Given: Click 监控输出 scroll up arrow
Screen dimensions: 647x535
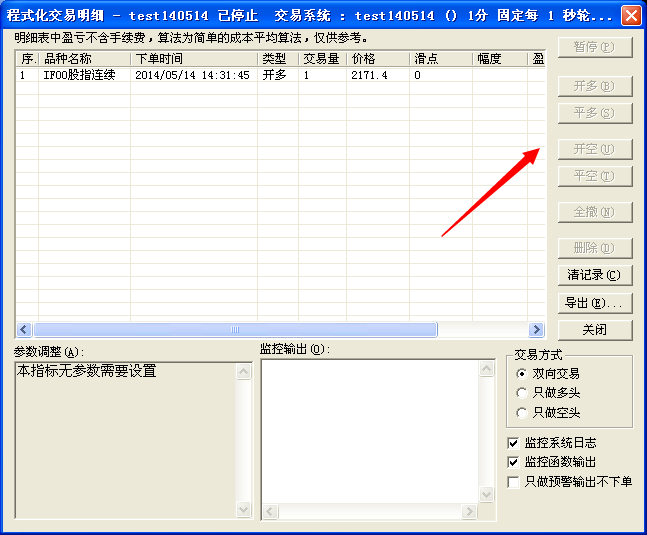Looking at the screenshot, I should 486,369.
